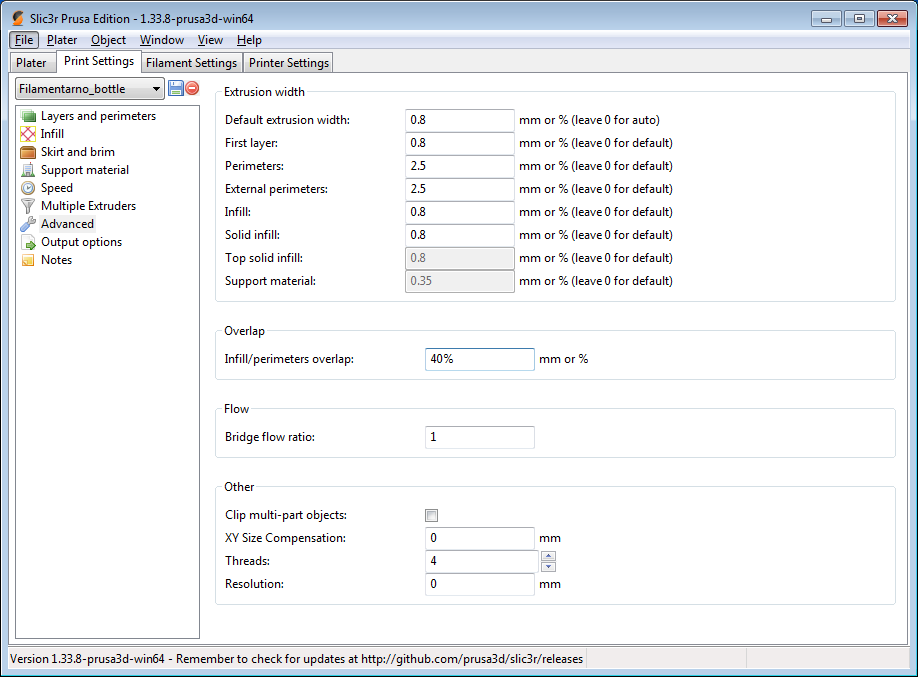Screen dimensions: 918x677
Task: Toggle Clip multi-part objects checkbox
Action: [x=431, y=515]
